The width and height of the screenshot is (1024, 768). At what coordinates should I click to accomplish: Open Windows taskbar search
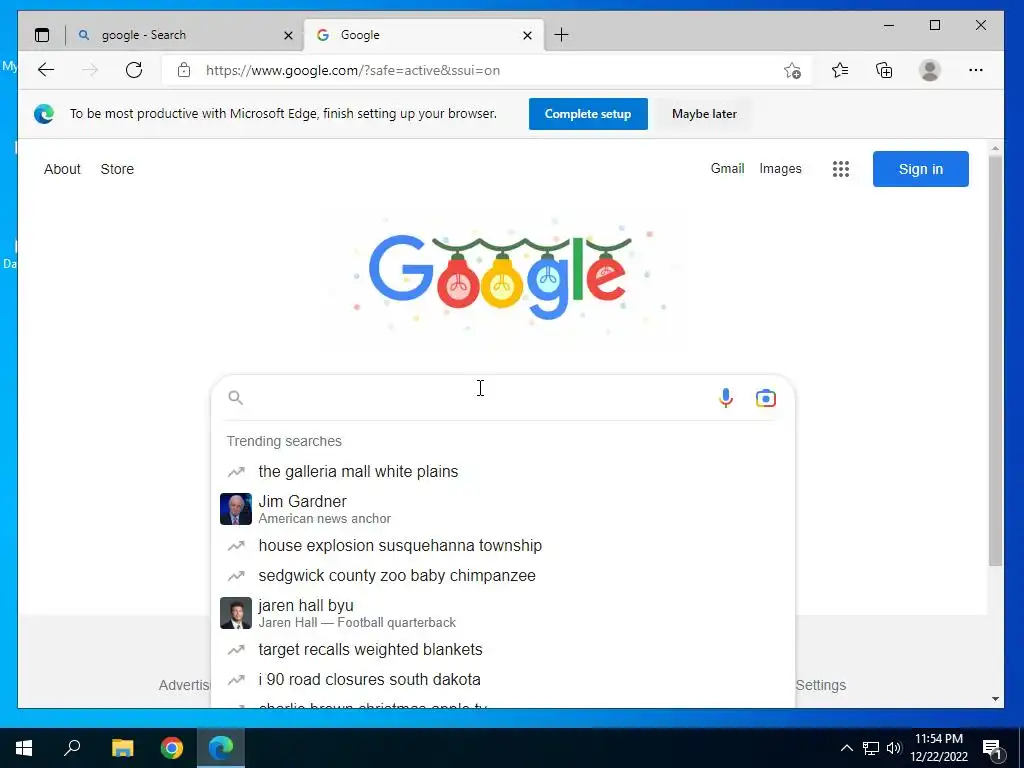72,748
